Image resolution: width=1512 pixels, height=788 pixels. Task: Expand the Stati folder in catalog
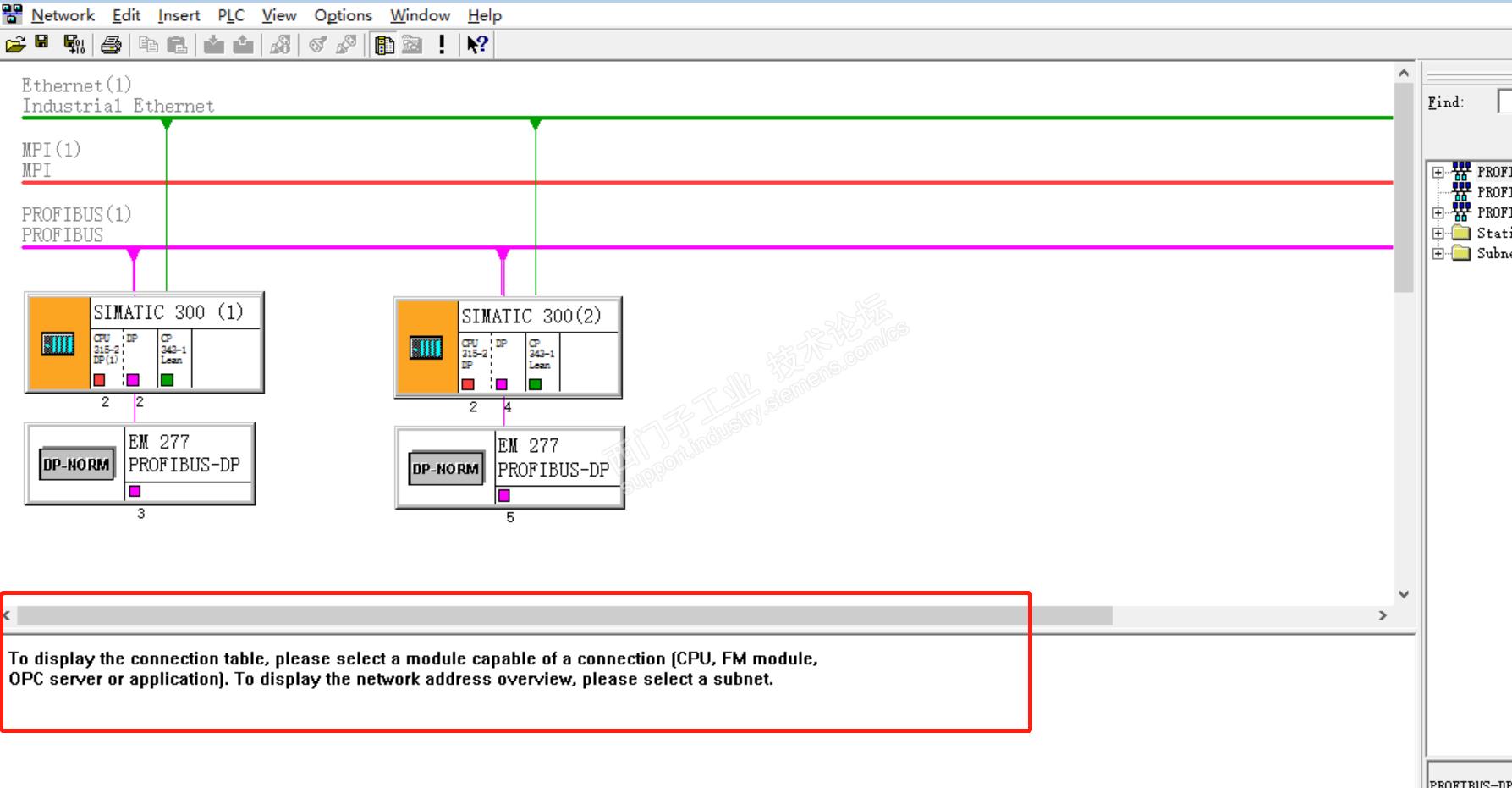pyautogui.click(x=1438, y=233)
